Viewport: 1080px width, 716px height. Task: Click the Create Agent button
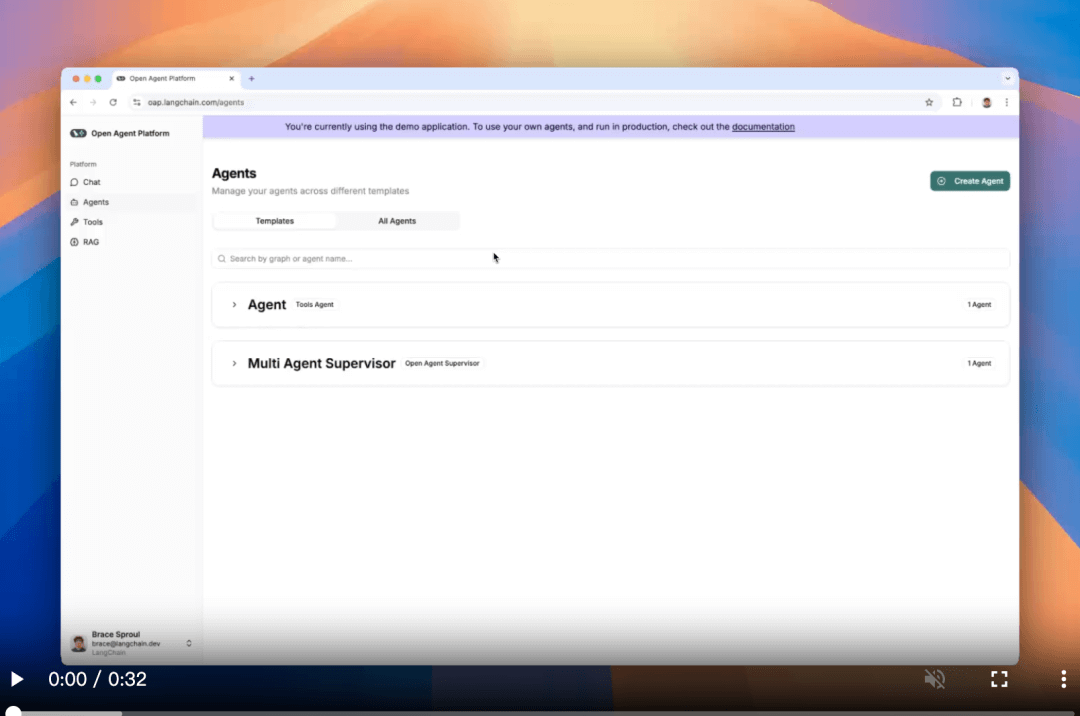point(969,181)
